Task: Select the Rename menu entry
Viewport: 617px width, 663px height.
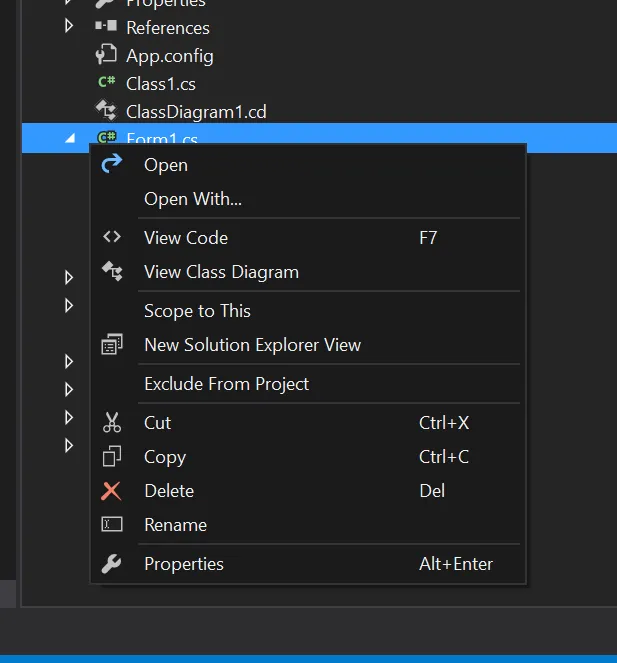Action: point(175,525)
